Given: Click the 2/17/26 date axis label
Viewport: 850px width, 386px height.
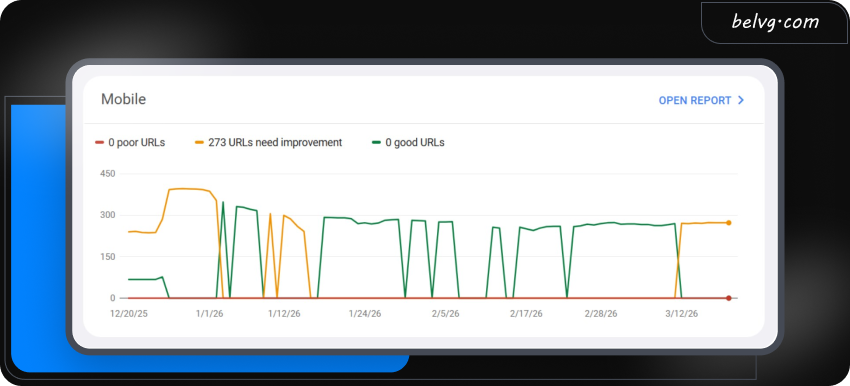Looking at the screenshot, I should coord(526,314).
